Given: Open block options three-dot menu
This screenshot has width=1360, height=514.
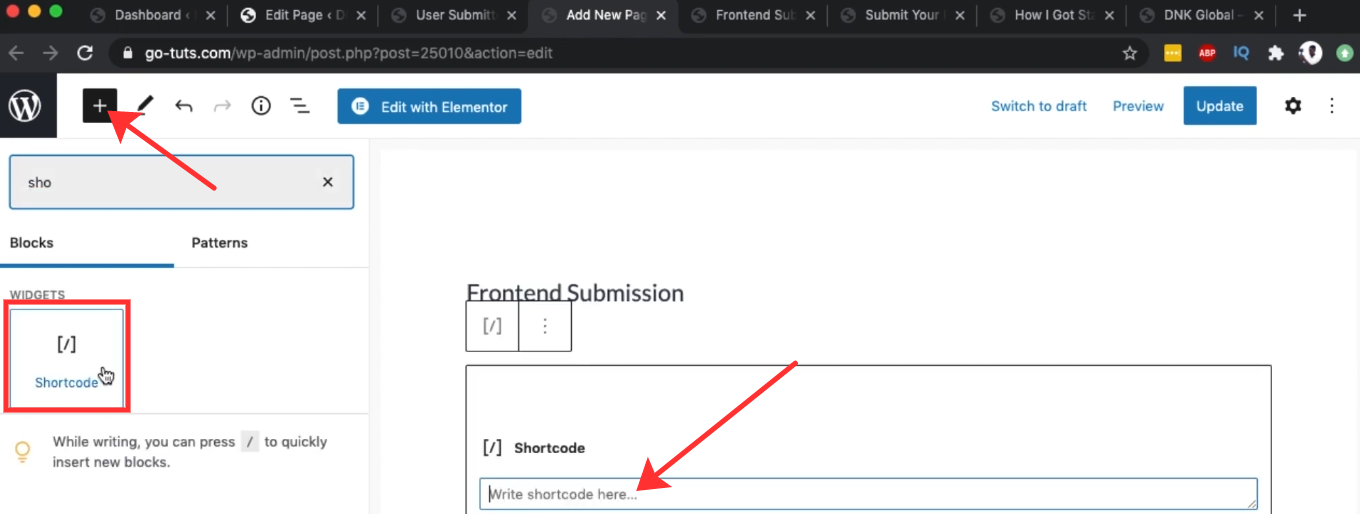Looking at the screenshot, I should [x=545, y=326].
